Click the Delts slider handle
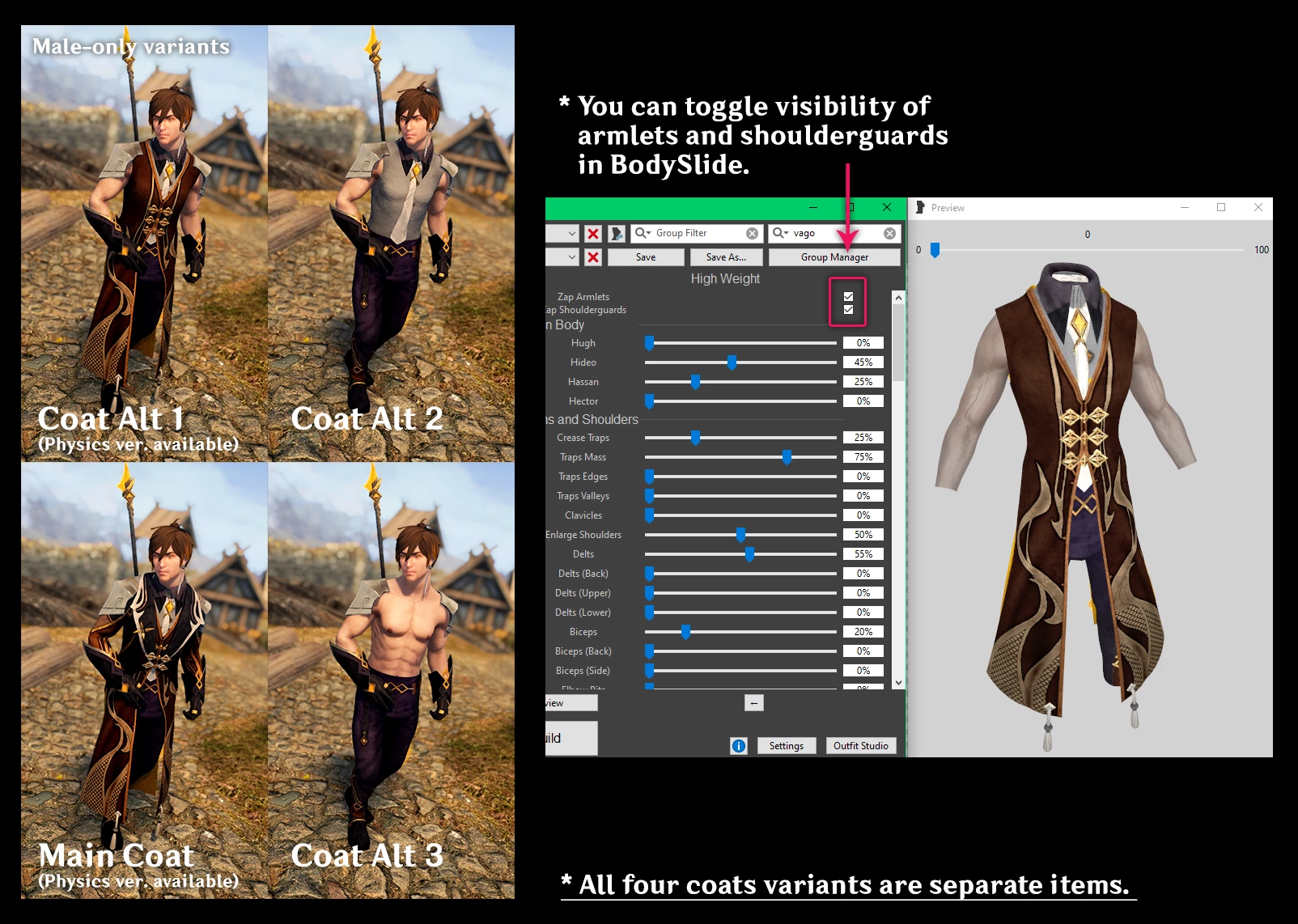 [749, 554]
